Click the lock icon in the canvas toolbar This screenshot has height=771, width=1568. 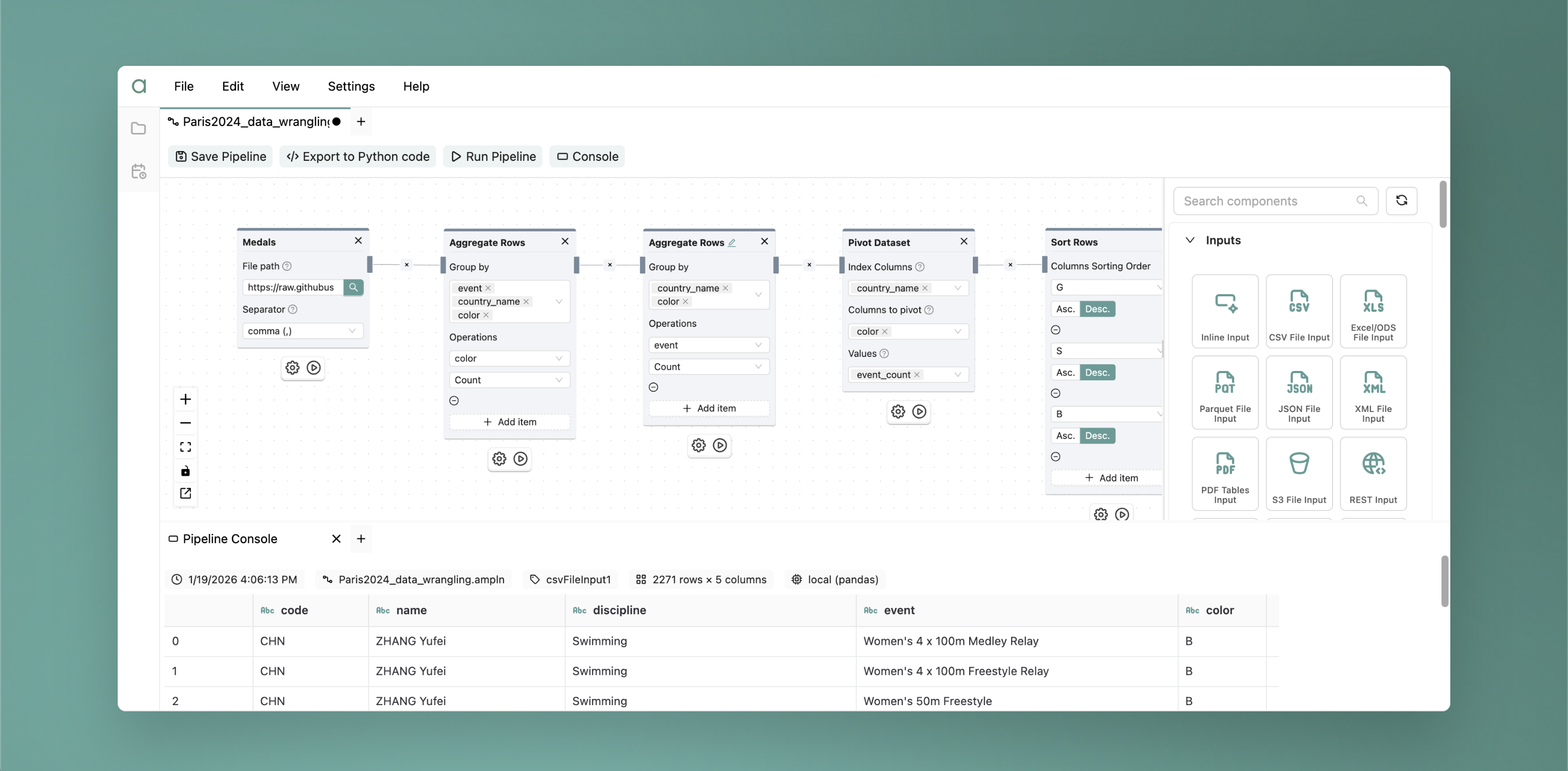(185, 470)
